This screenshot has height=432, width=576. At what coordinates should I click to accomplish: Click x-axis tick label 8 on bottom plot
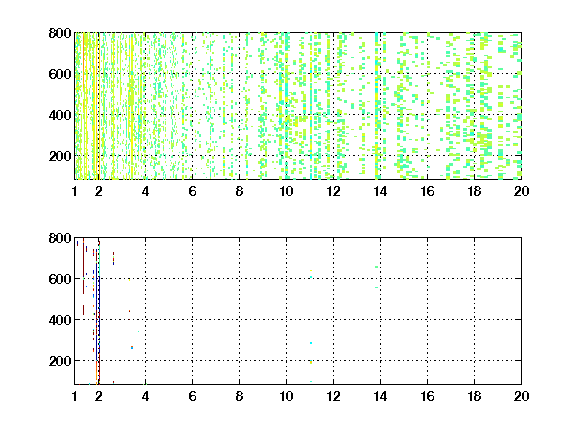click(x=240, y=396)
